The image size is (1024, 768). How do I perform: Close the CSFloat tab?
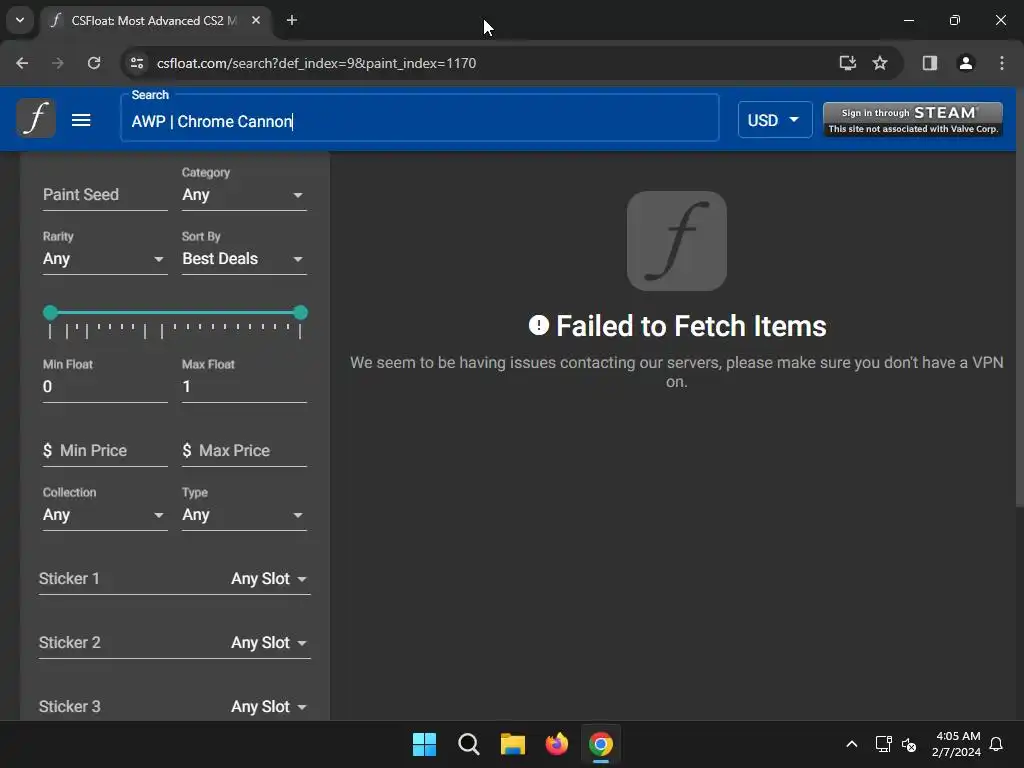[x=256, y=20]
